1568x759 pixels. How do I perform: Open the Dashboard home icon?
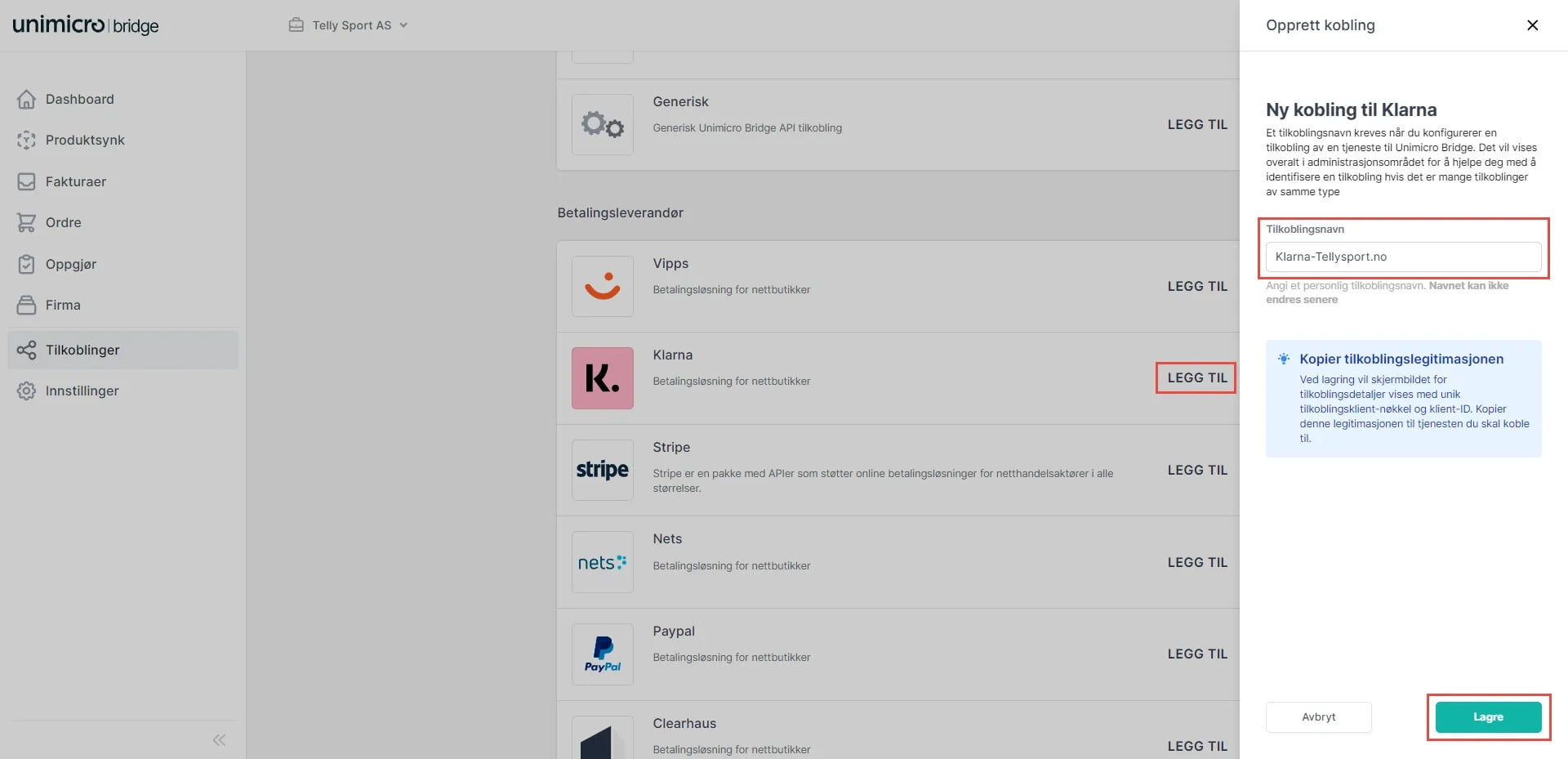26,99
